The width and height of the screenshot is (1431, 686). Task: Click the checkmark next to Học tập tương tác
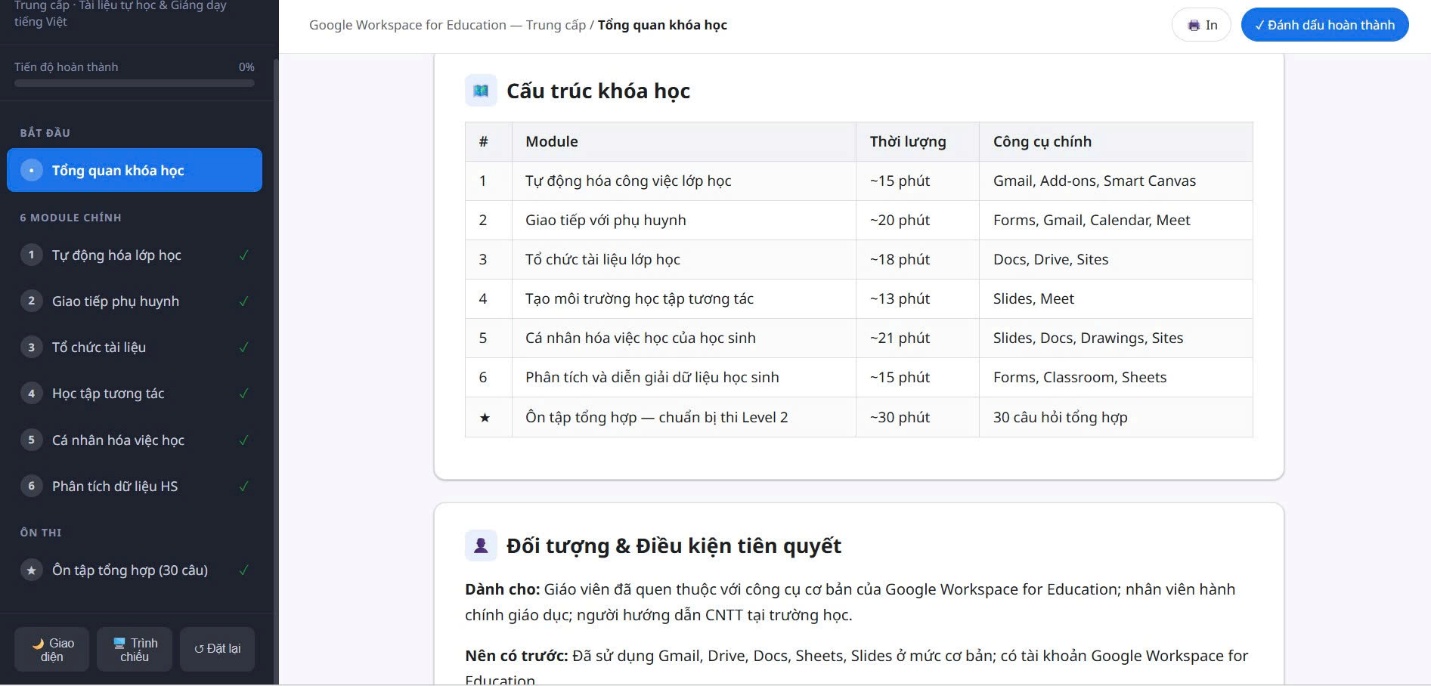click(244, 393)
